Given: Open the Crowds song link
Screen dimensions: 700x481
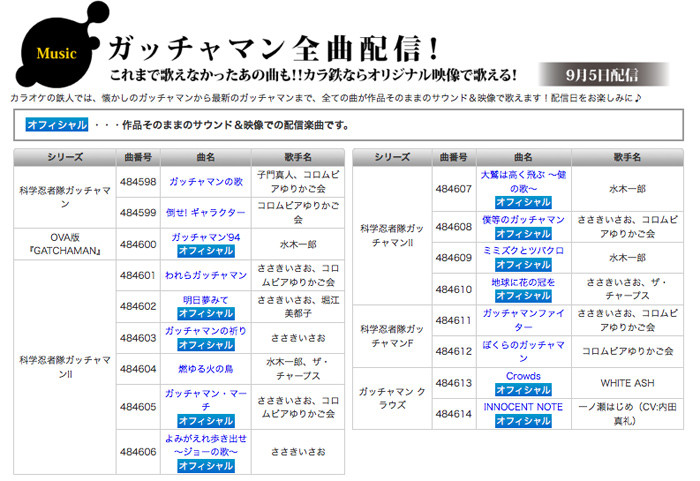Looking at the screenshot, I should (x=523, y=376).
